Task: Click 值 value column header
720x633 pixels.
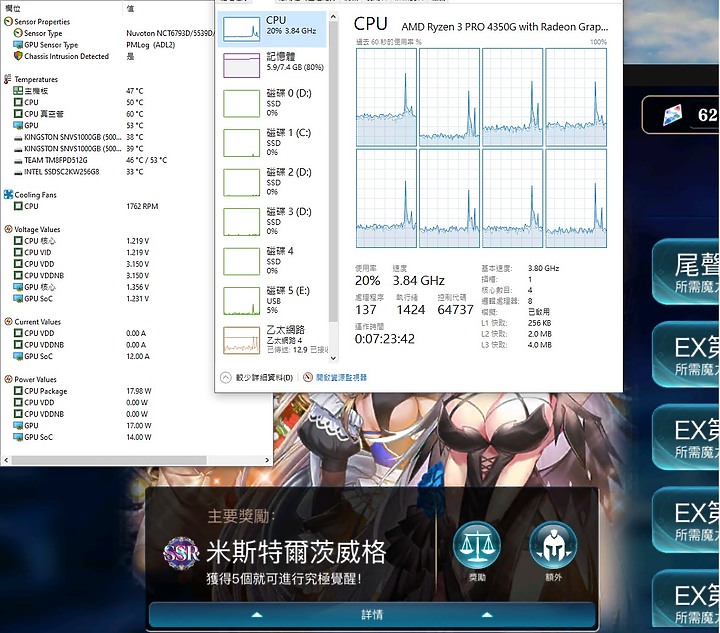Action: pos(130,8)
